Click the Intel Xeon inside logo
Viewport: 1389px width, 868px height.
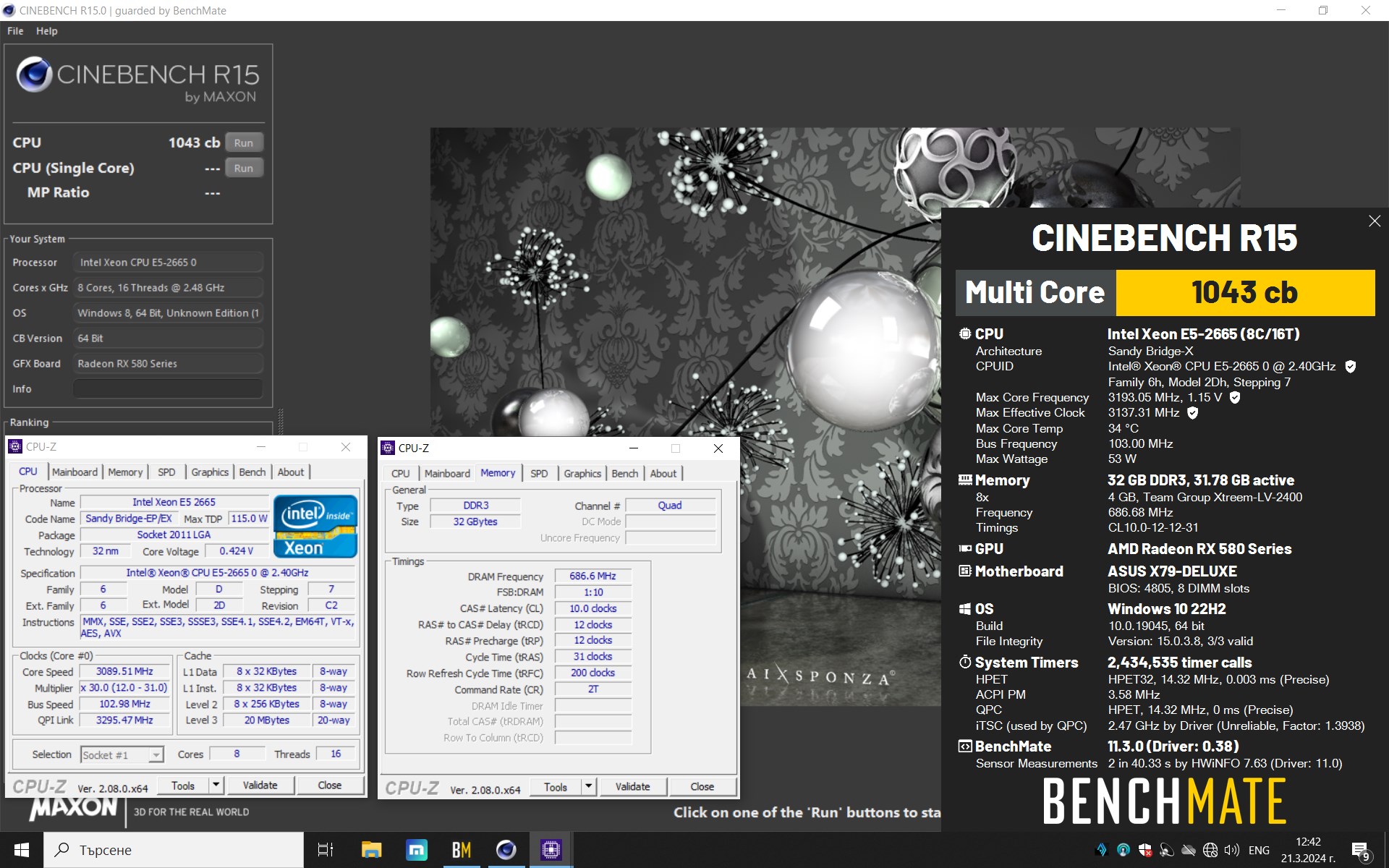click(x=315, y=527)
